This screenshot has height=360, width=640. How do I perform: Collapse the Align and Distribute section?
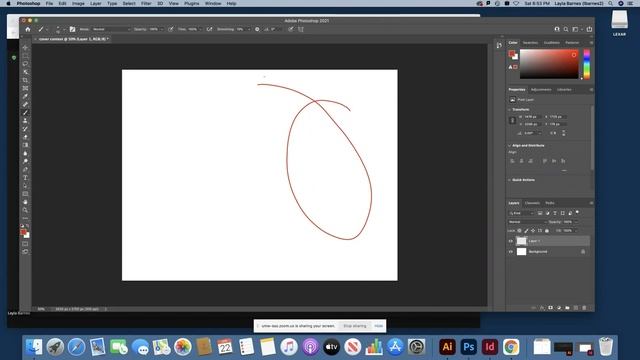509,146
